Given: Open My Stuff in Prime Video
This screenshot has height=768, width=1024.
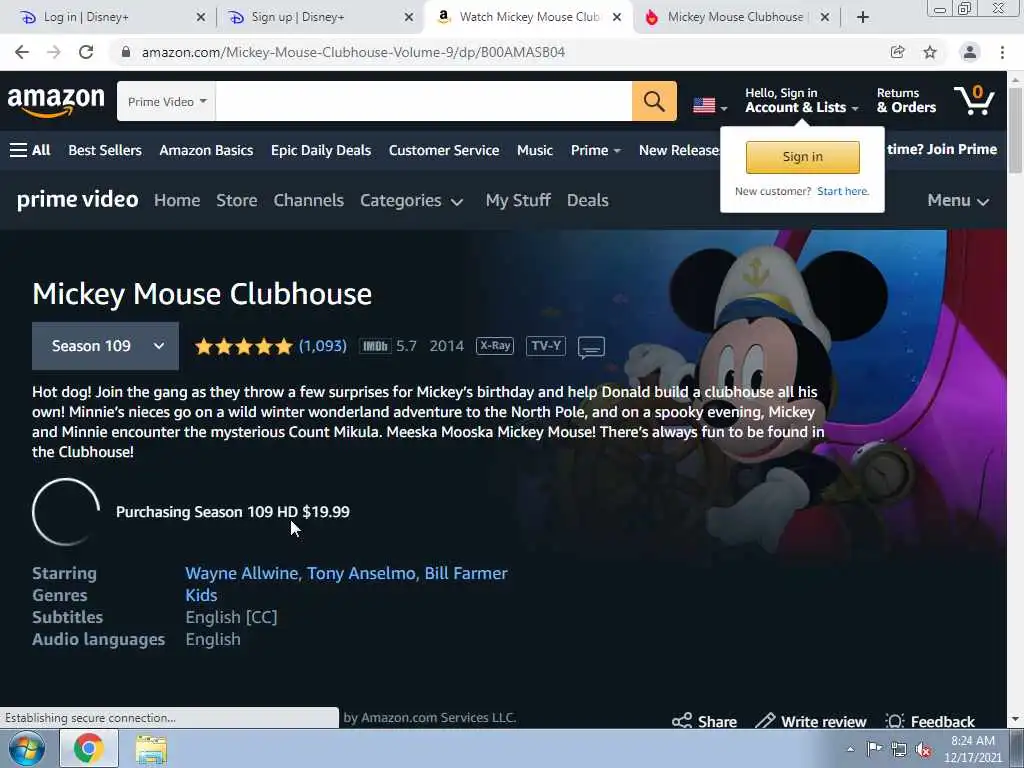Looking at the screenshot, I should point(518,200).
